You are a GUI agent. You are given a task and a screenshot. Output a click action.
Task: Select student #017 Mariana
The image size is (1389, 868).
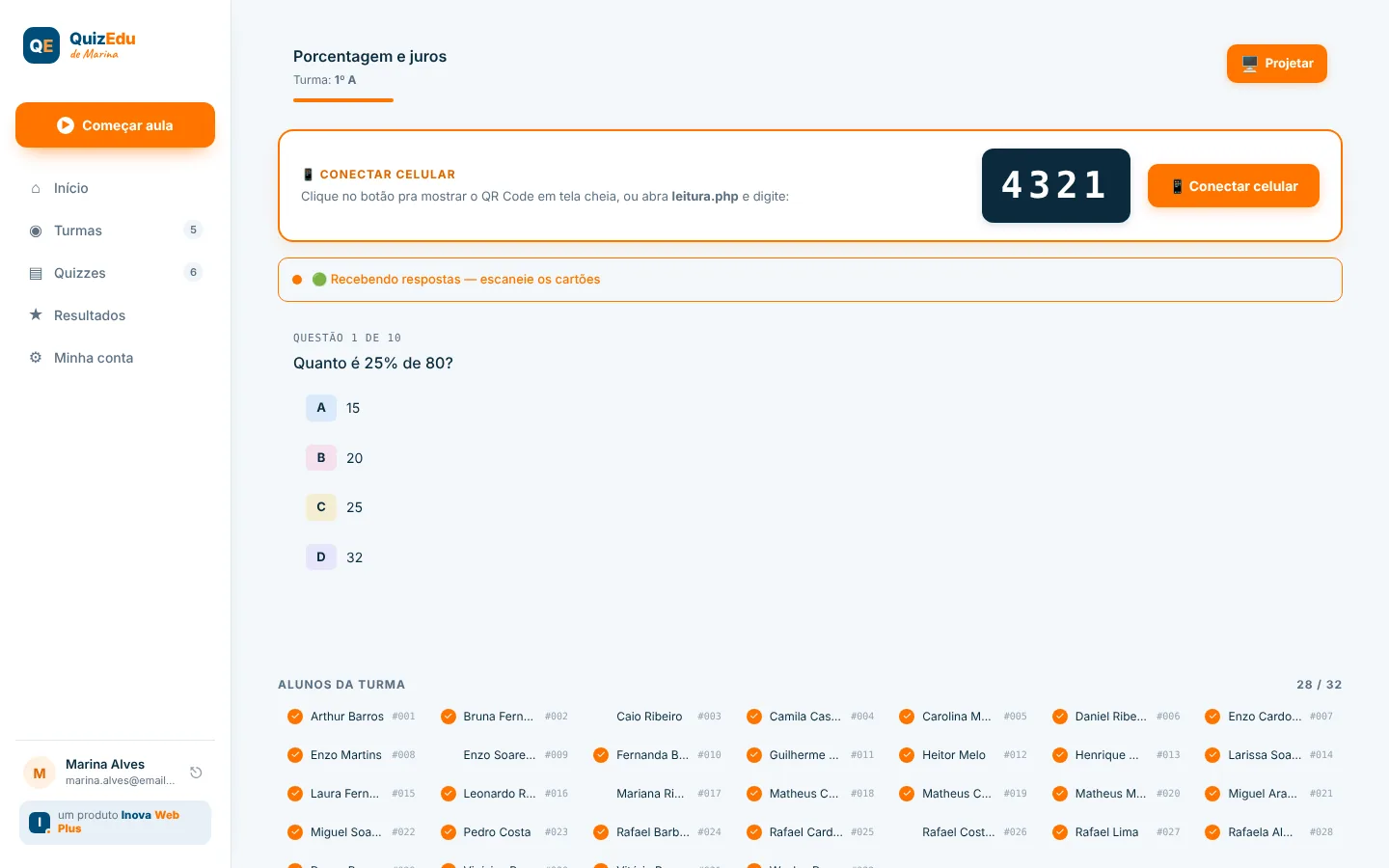658,794
